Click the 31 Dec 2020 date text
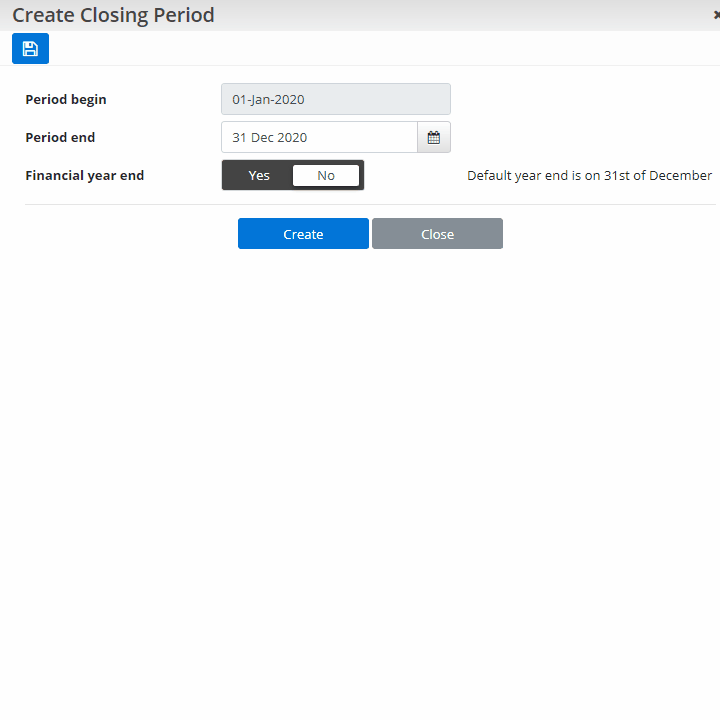720x720 pixels. click(x=270, y=137)
